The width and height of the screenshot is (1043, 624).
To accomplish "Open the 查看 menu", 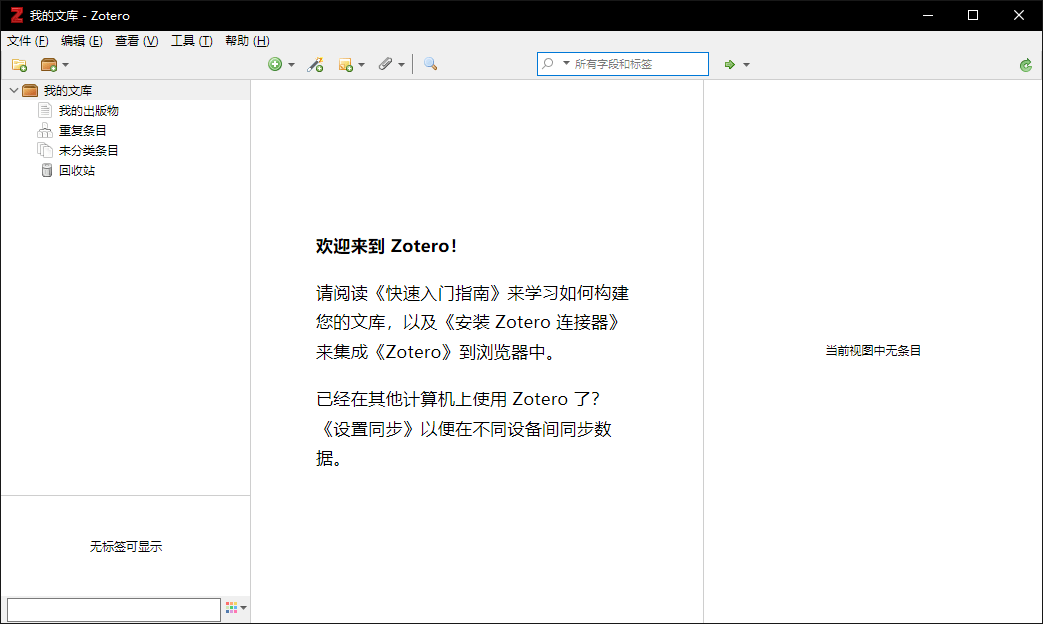I will 136,41.
